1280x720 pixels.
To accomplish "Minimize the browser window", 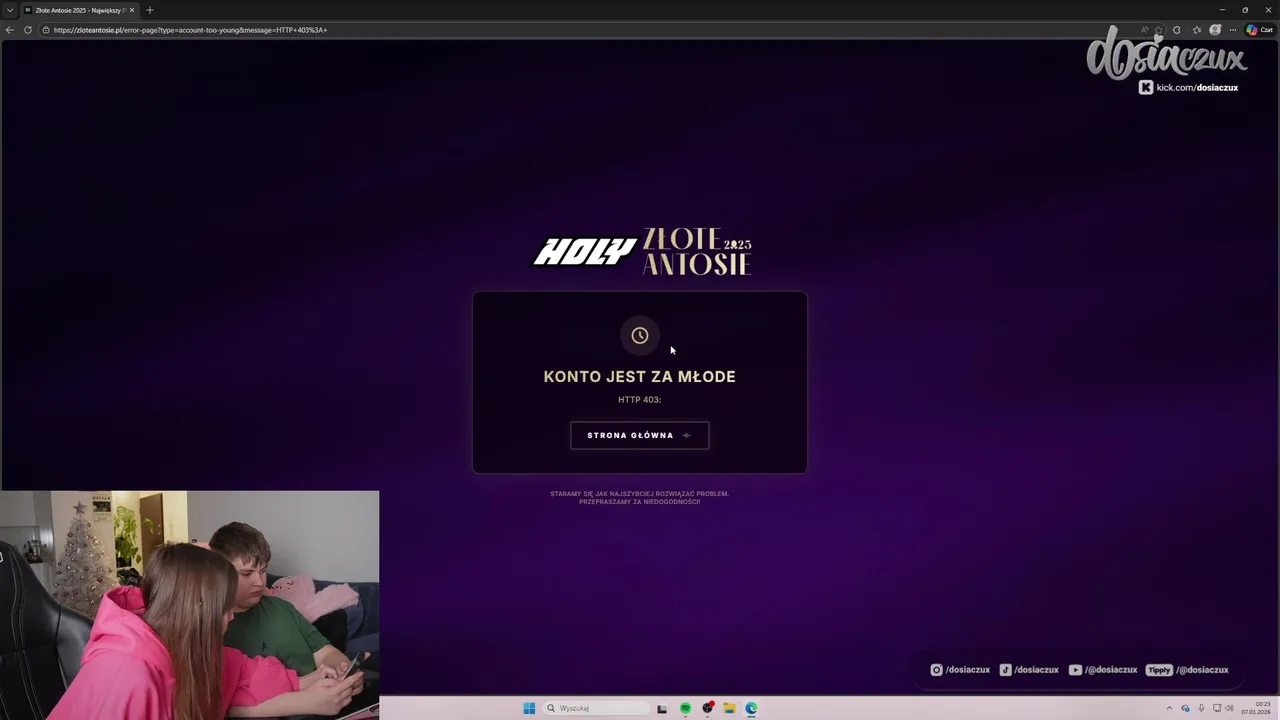I will click(x=1222, y=10).
